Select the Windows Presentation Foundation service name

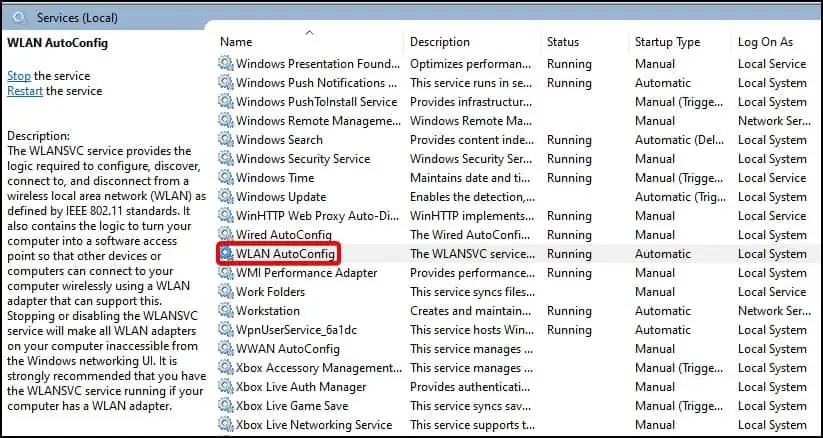[318, 64]
